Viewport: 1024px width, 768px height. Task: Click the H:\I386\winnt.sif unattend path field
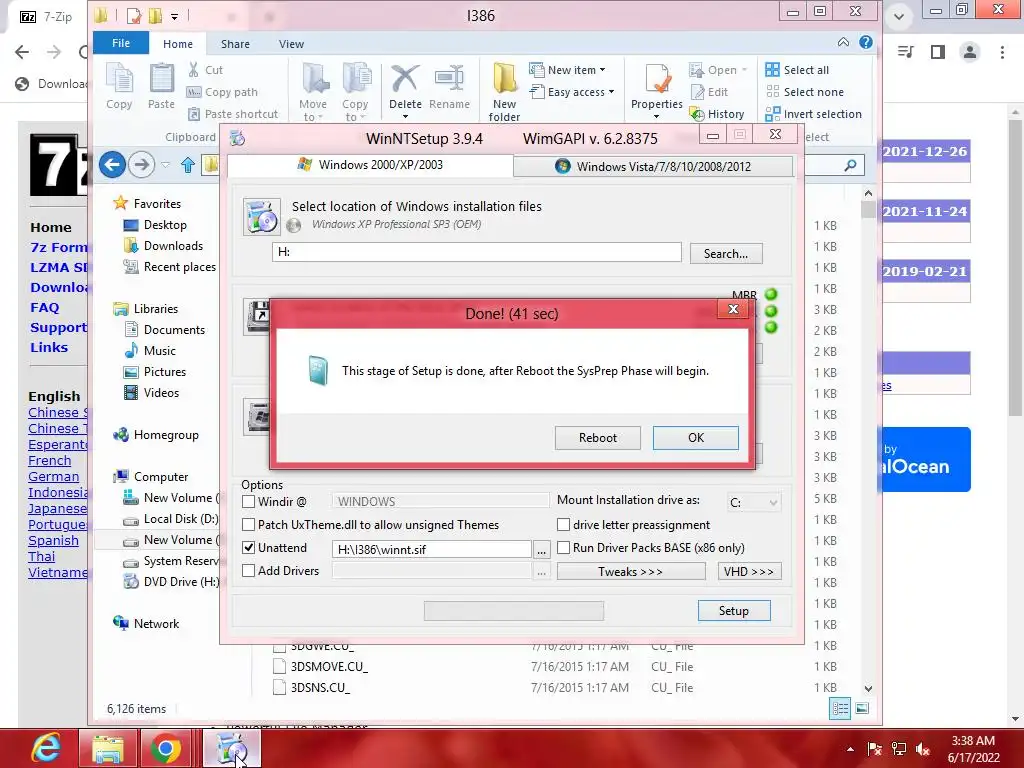(431, 550)
